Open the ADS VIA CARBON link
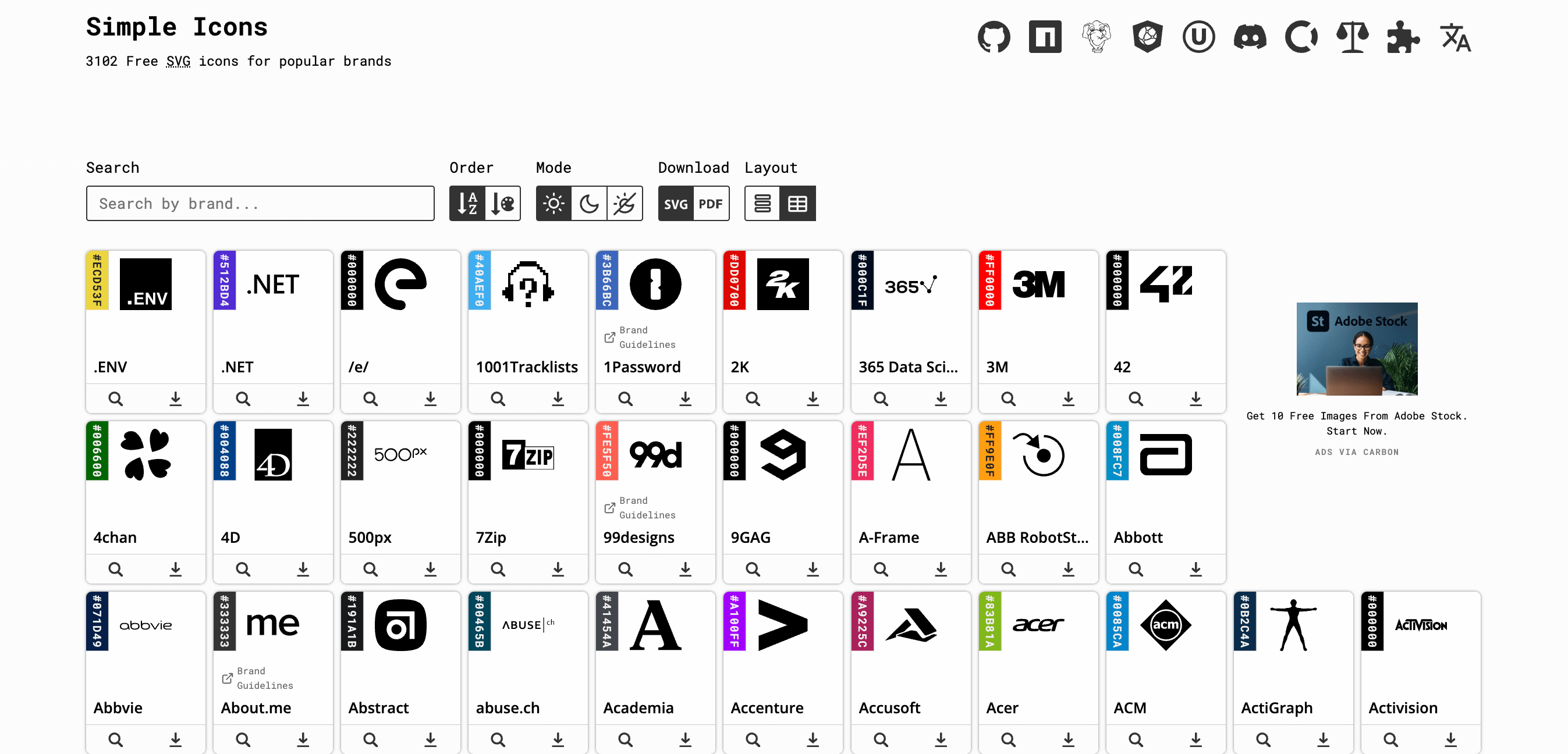The image size is (1568, 754). click(1357, 451)
